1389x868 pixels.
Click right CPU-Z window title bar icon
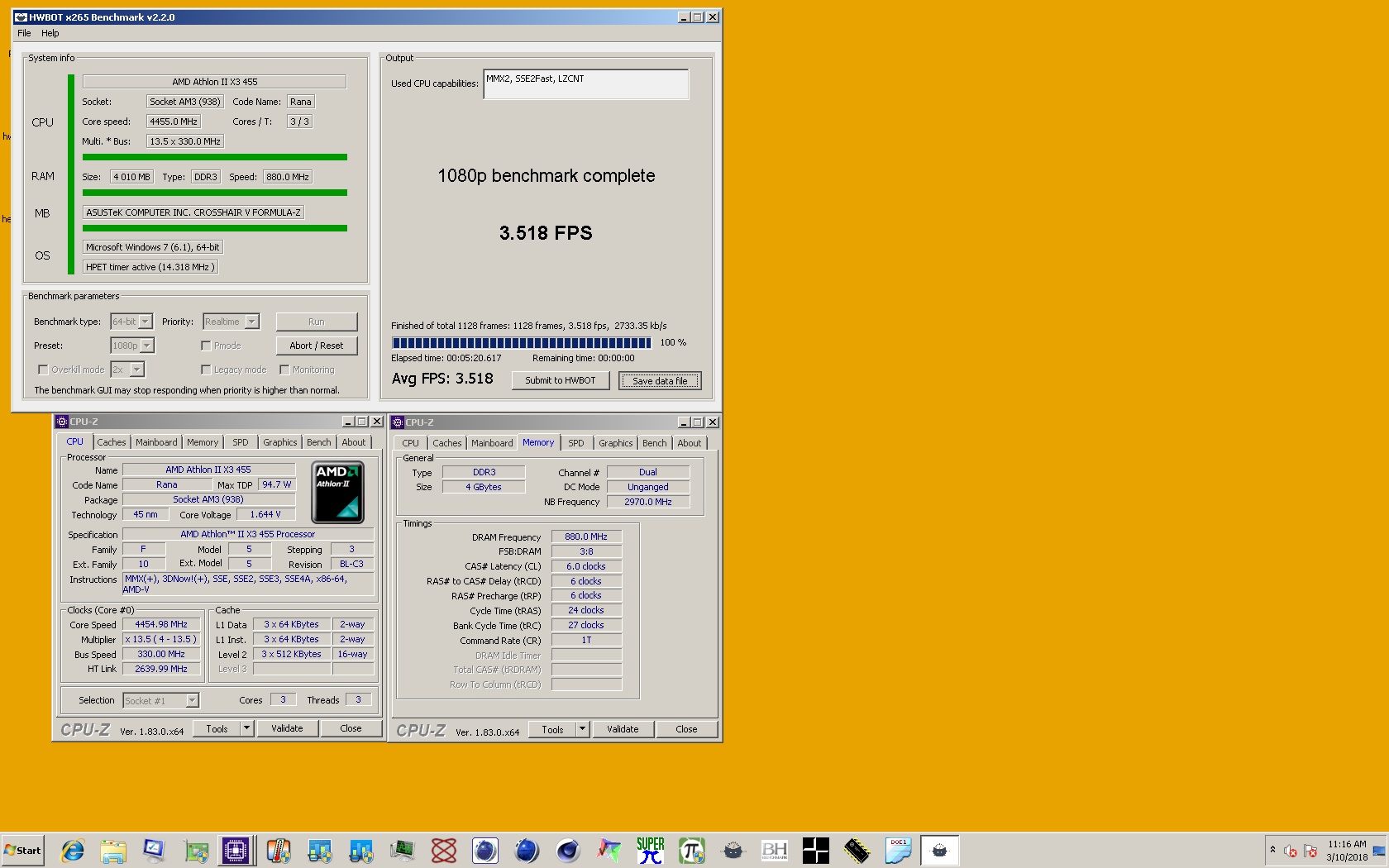click(398, 422)
